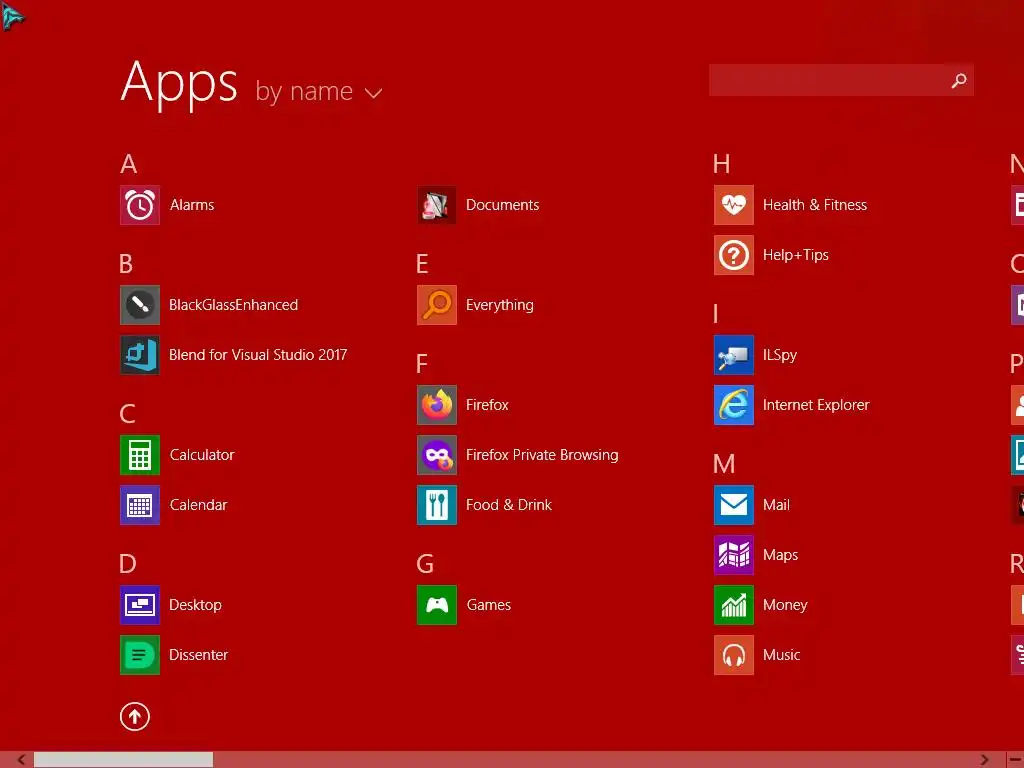This screenshot has width=1024, height=768.
Task: Open Firefox Private Browsing icon
Action: [437, 455]
